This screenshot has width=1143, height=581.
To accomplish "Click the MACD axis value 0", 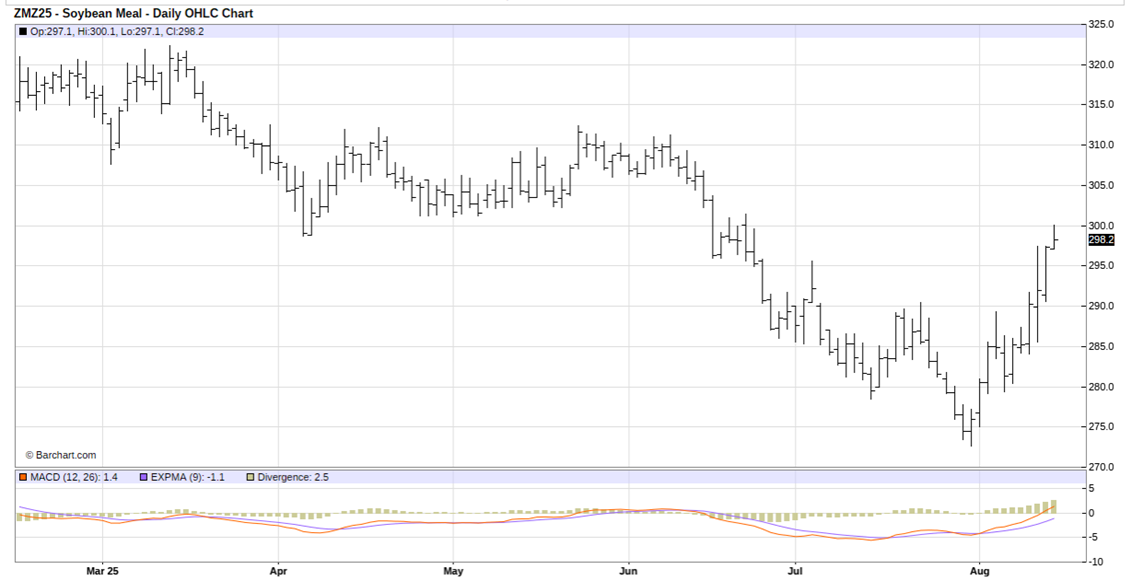I will (x=1091, y=513).
